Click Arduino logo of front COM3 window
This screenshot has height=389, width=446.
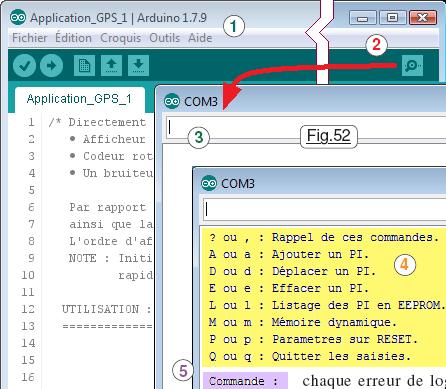[x=209, y=183]
